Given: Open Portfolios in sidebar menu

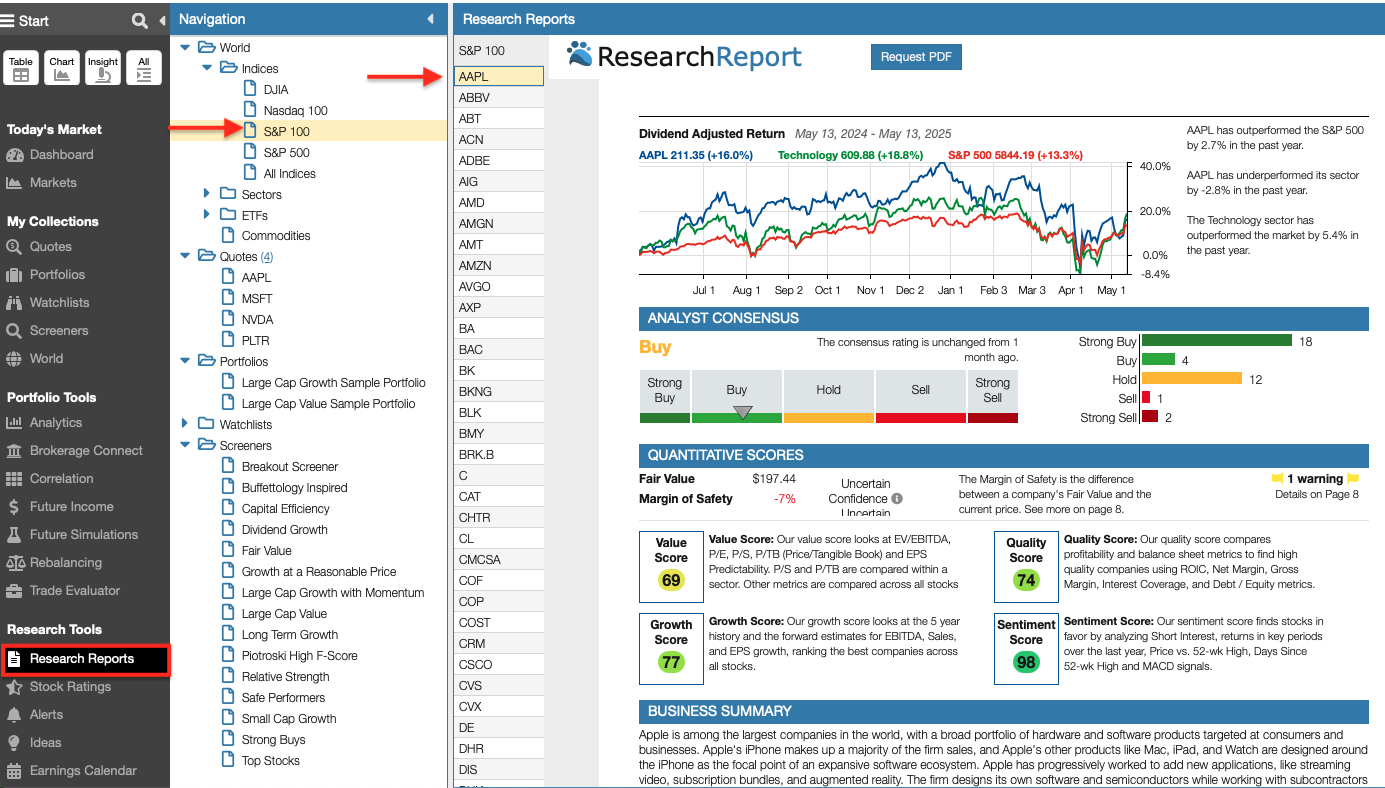Looking at the screenshot, I should point(57,275).
